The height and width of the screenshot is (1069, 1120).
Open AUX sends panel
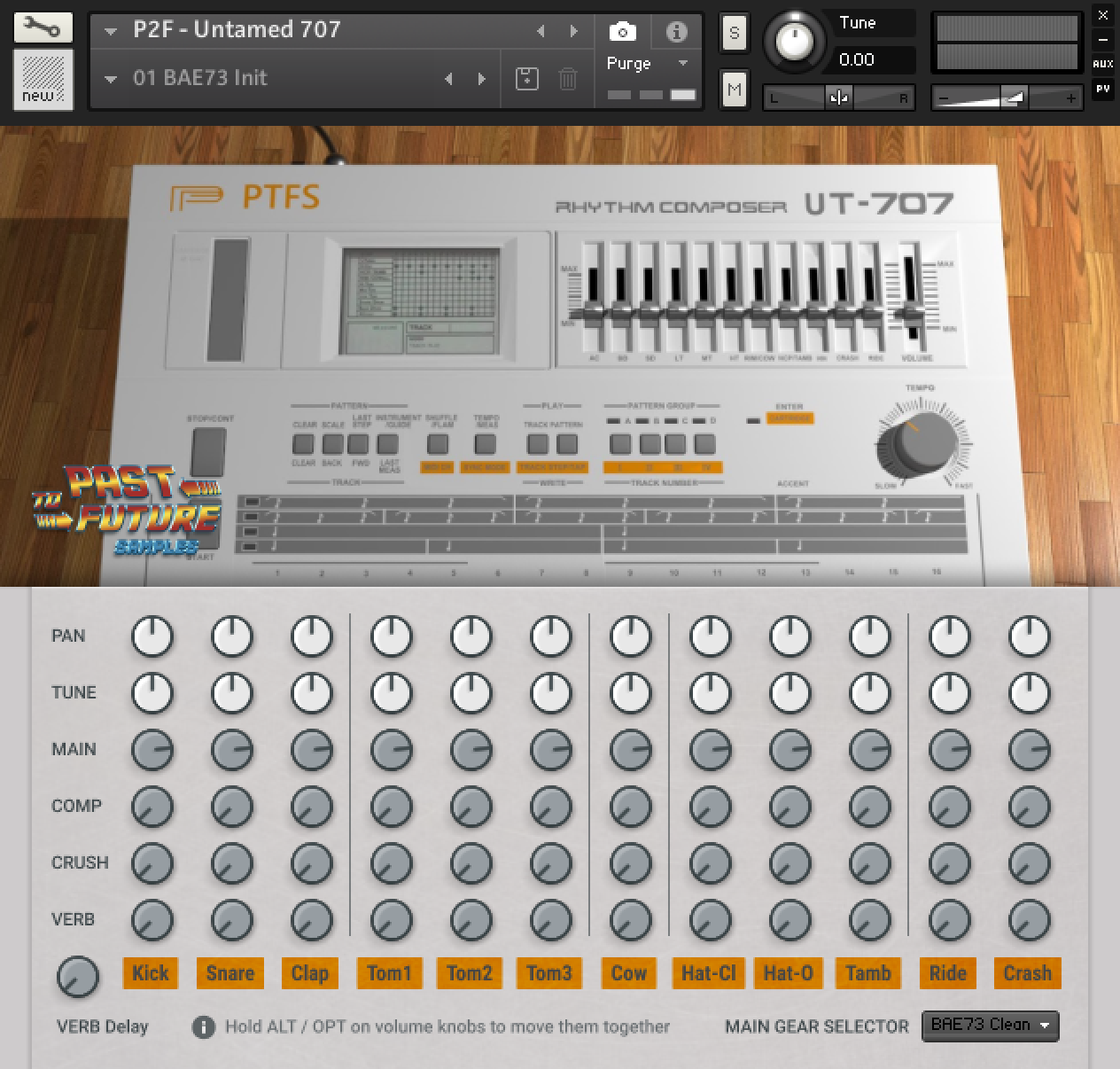[x=1102, y=64]
